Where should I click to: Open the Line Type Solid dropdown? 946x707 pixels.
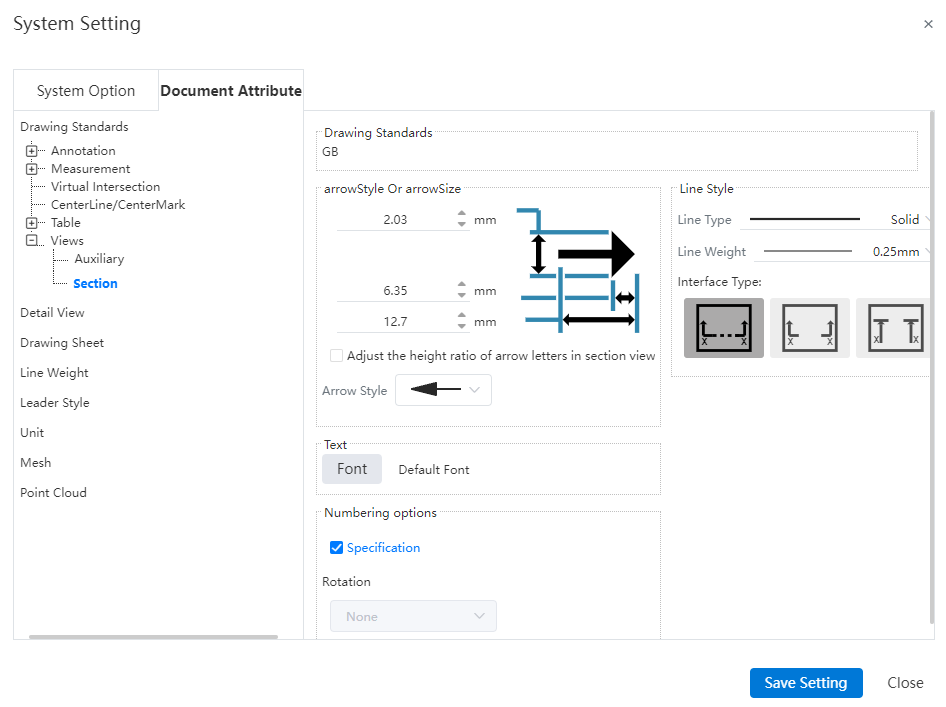(836, 220)
